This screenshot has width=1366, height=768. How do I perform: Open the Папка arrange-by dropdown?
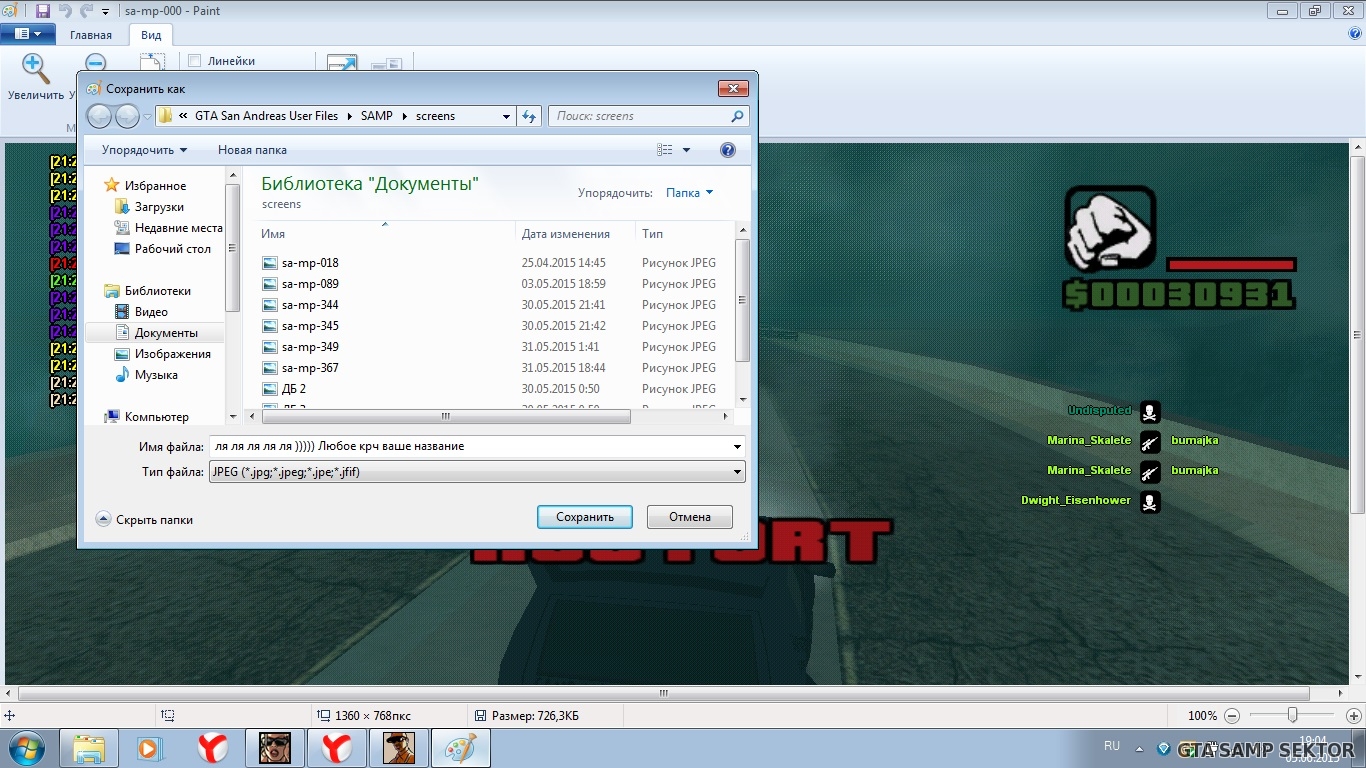pyautogui.click(x=690, y=193)
